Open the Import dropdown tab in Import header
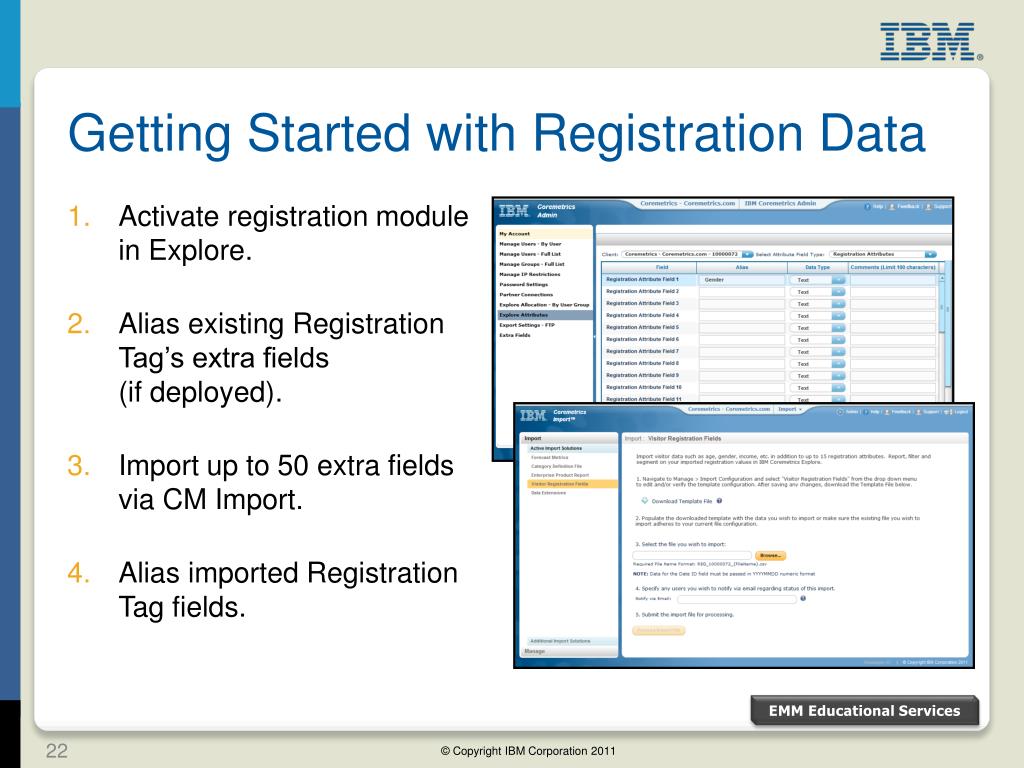The image size is (1024, 768). click(790, 409)
